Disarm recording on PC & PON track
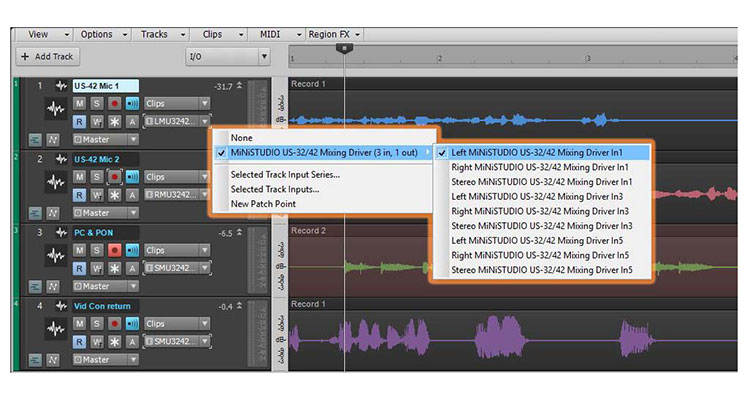Screen dimensions: 748x400 (x=114, y=250)
